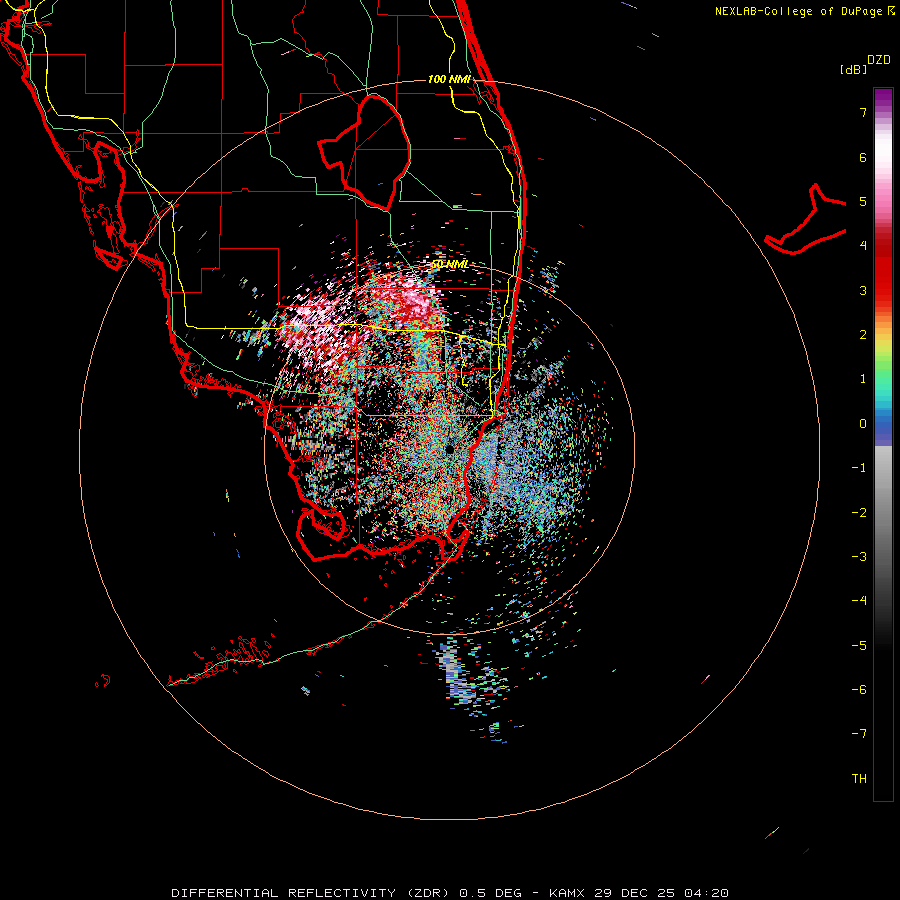This screenshot has height=900, width=900.
Task: Click the '0' value on color scale
Action: pos(863,424)
